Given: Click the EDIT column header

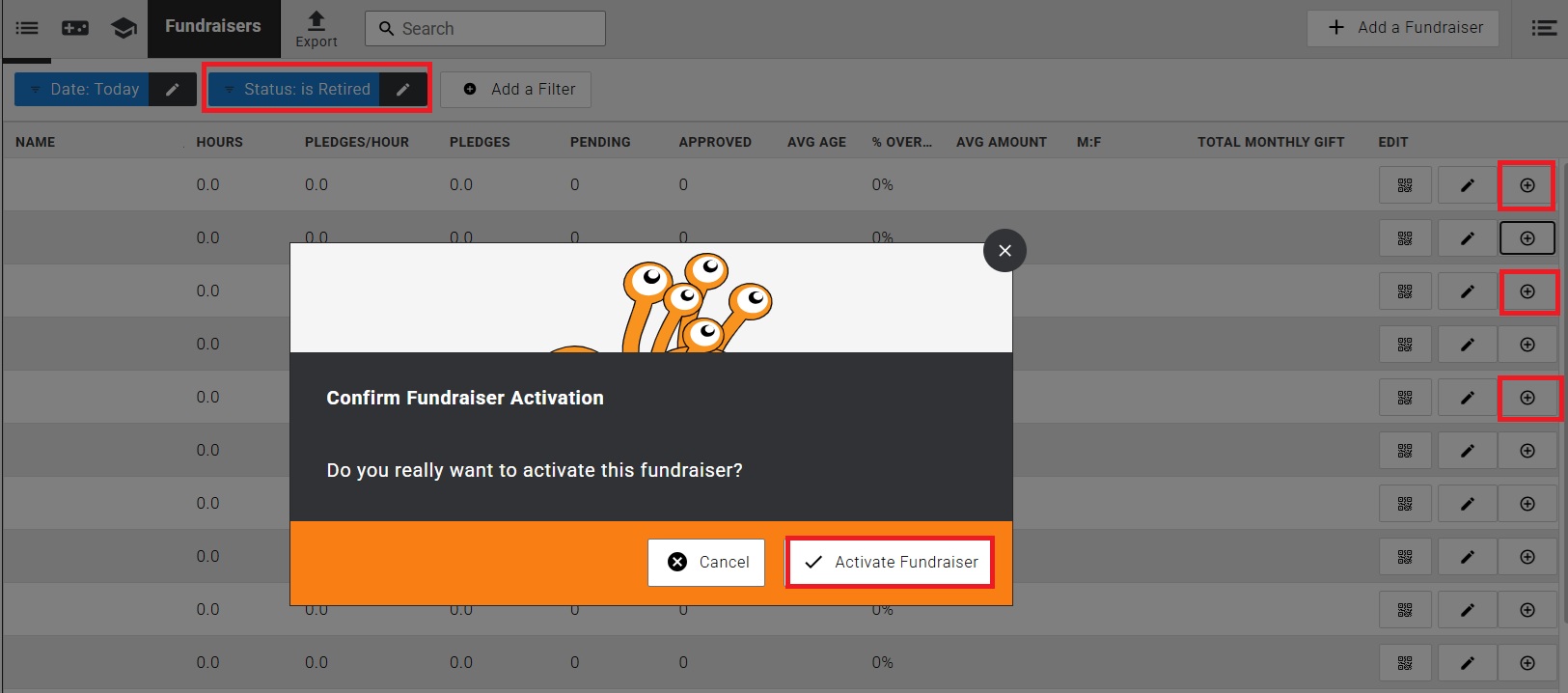Looking at the screenshot, I should point(1393,142).
